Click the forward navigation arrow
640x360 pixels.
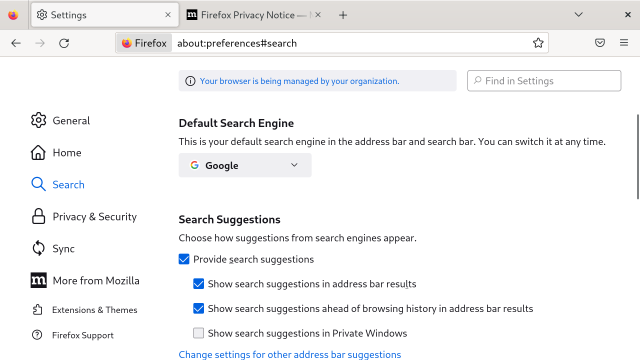click(40, 43)
